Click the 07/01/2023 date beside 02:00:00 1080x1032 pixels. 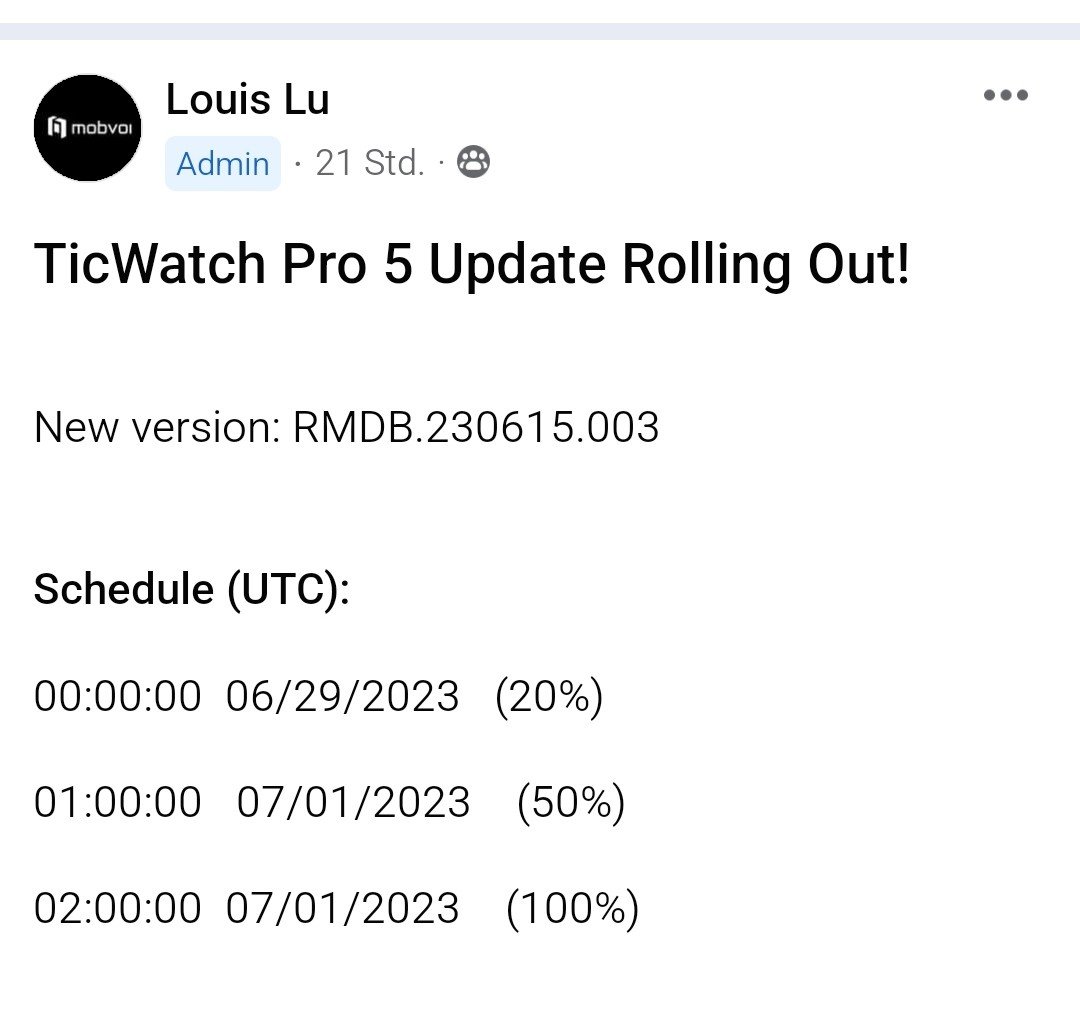342,908
